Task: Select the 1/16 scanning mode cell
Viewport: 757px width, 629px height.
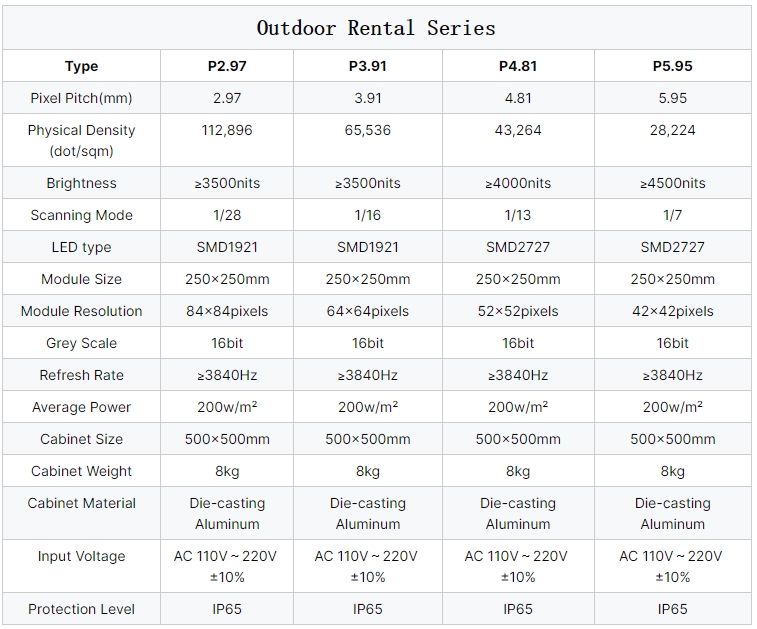Action: 367,215
